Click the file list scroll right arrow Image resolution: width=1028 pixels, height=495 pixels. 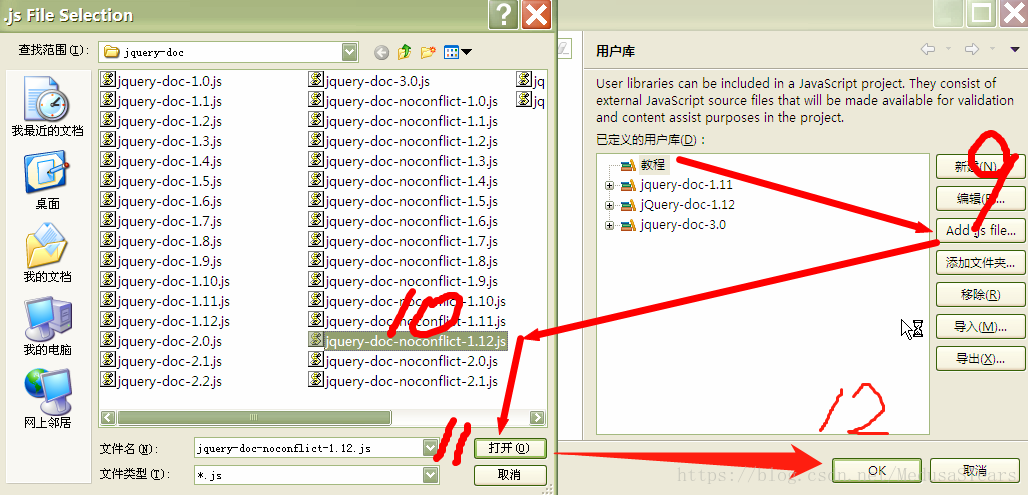[537, 418]
